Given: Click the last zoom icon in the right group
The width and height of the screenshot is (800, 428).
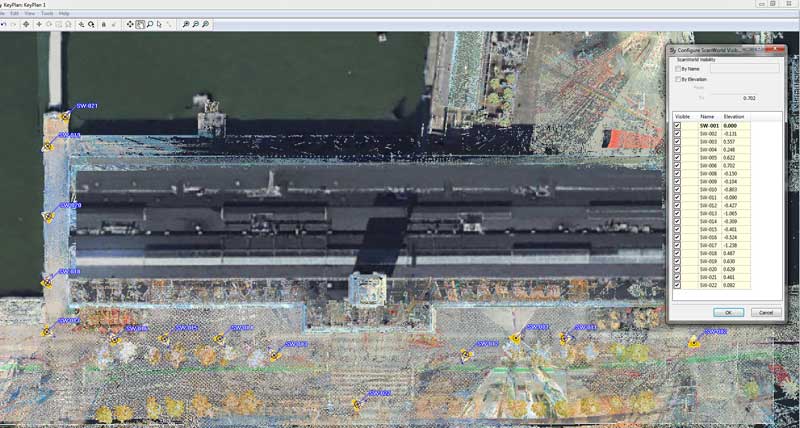Looking at the screenshot, I should coord(205,24).
